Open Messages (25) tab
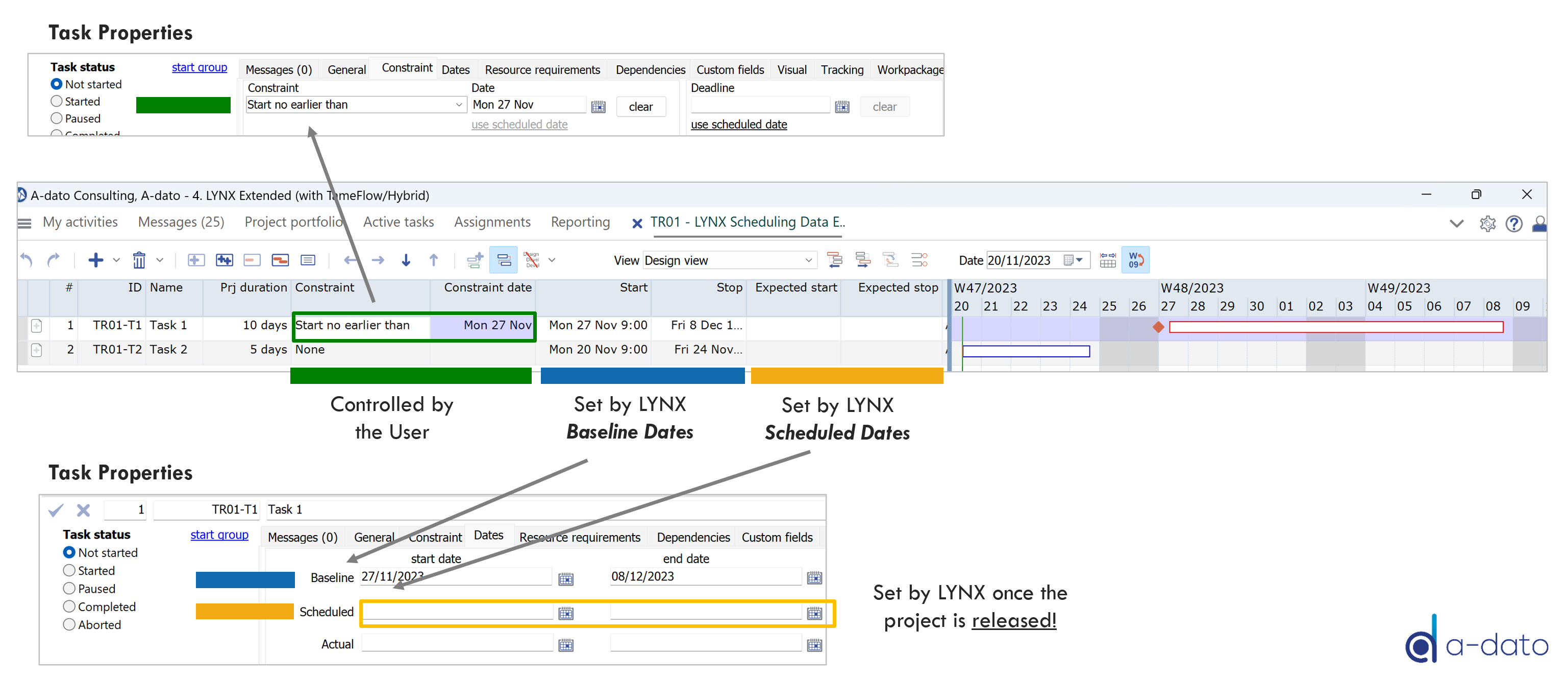 point(181,222)
